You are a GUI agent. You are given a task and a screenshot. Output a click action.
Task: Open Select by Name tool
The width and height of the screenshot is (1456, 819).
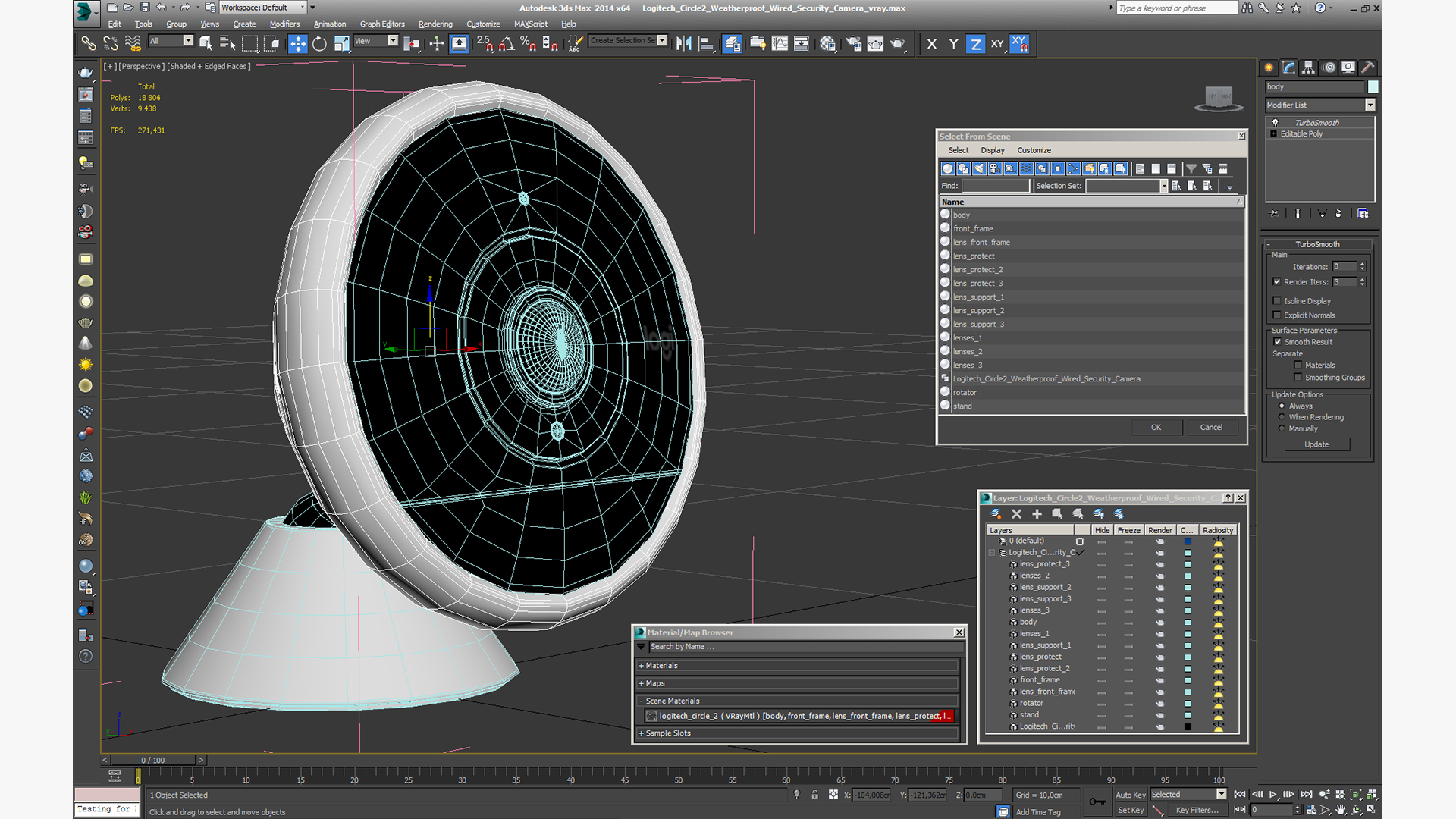227,44
